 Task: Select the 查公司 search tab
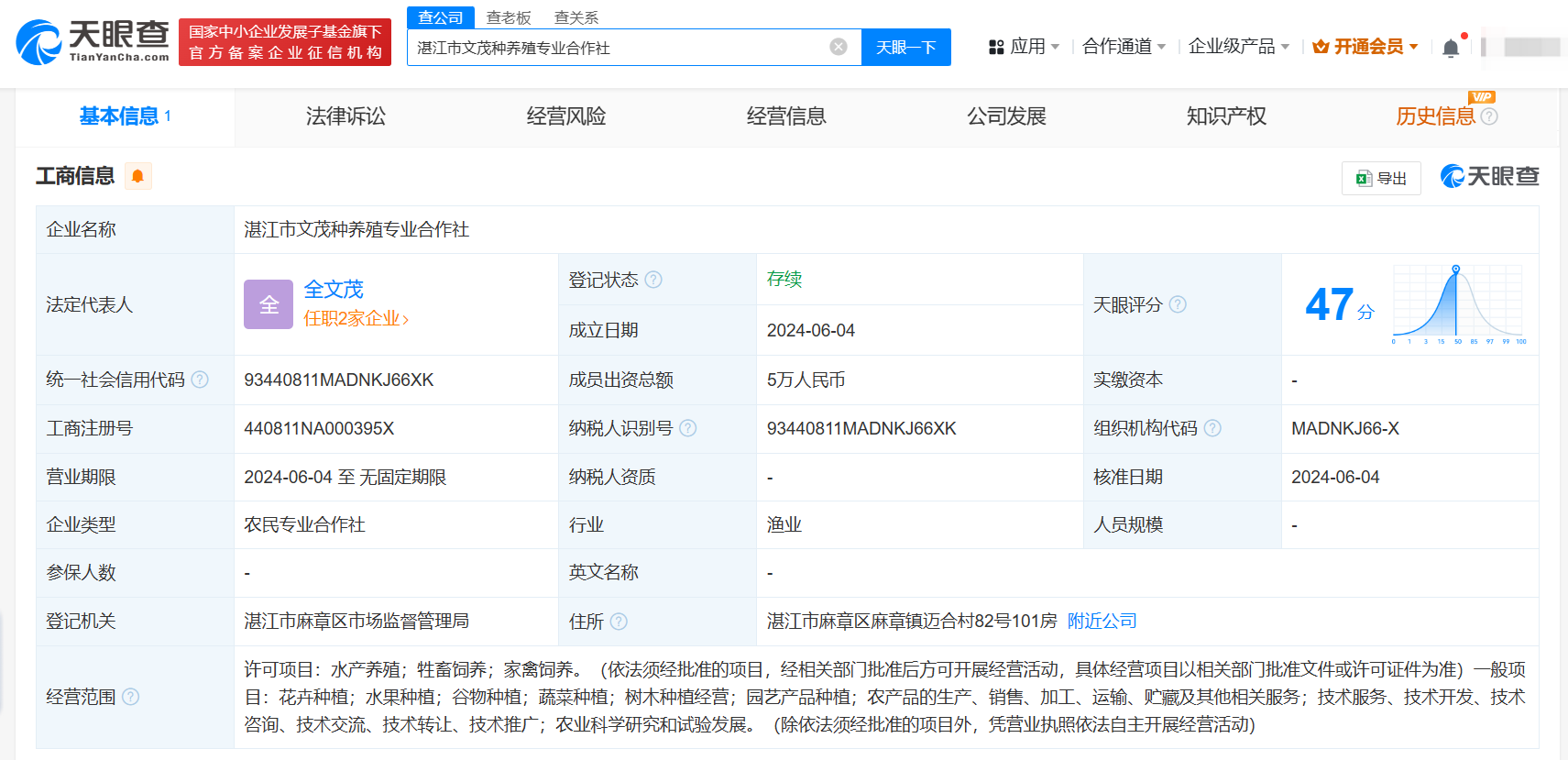click(x=441, y=17)
